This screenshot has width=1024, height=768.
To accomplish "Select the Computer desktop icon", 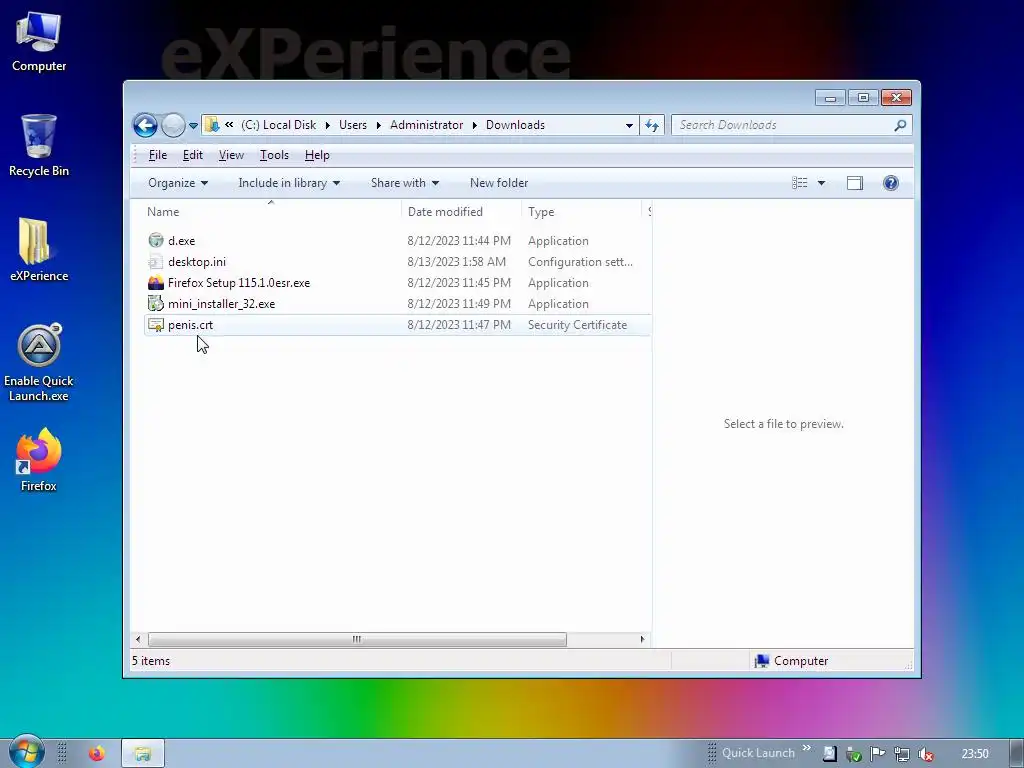I will coord(39,42).
